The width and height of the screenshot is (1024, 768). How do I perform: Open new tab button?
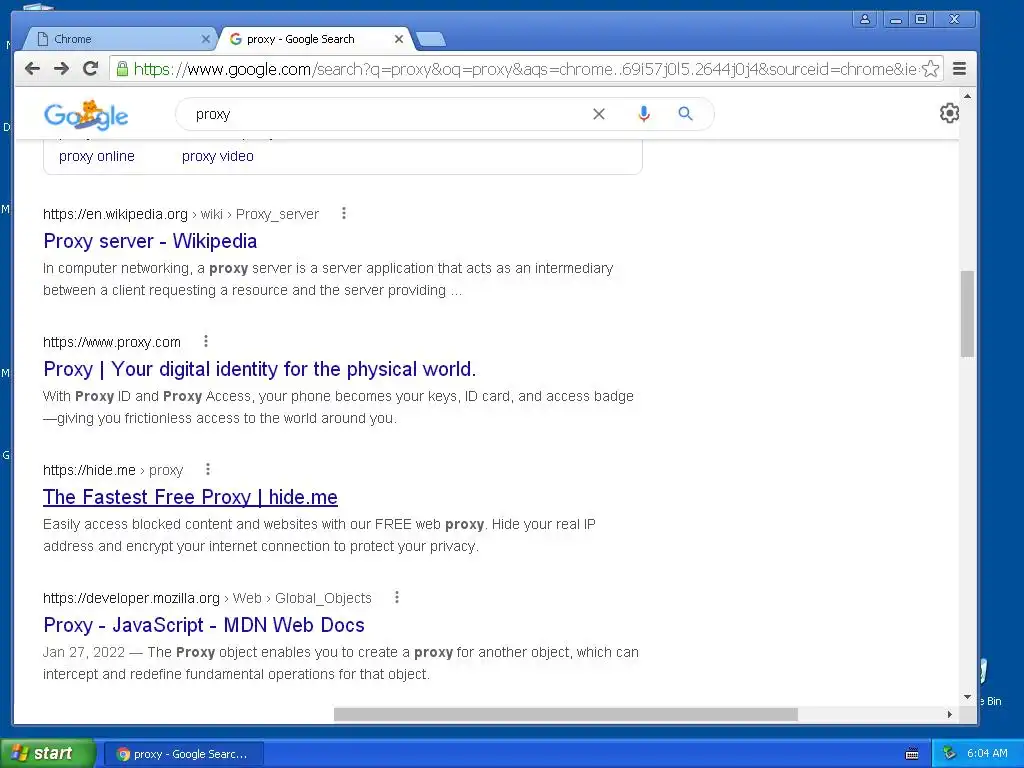click(431, 39)
